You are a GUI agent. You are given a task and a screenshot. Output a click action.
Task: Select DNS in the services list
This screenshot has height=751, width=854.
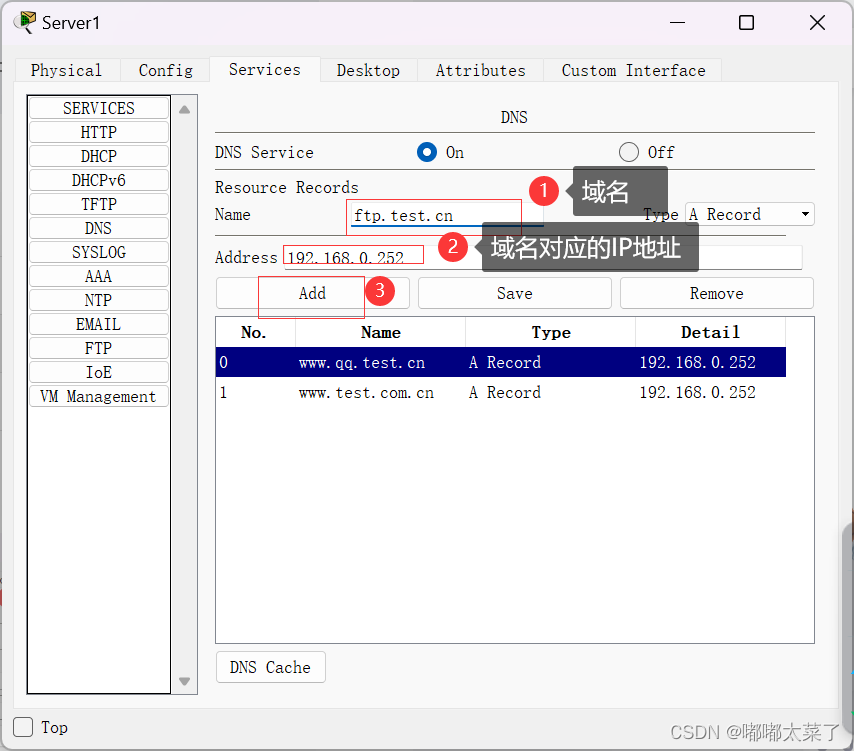pyautogui.click(x=99, y=228)
